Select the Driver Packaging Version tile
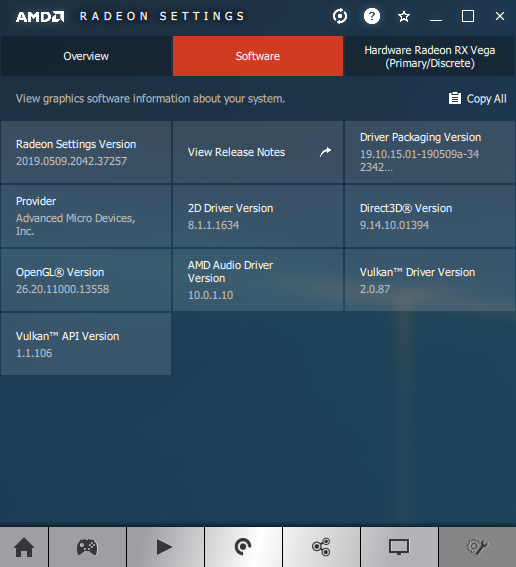Image resolution: width=516 pixels, height=567 pixels. (x=430, y=152)
